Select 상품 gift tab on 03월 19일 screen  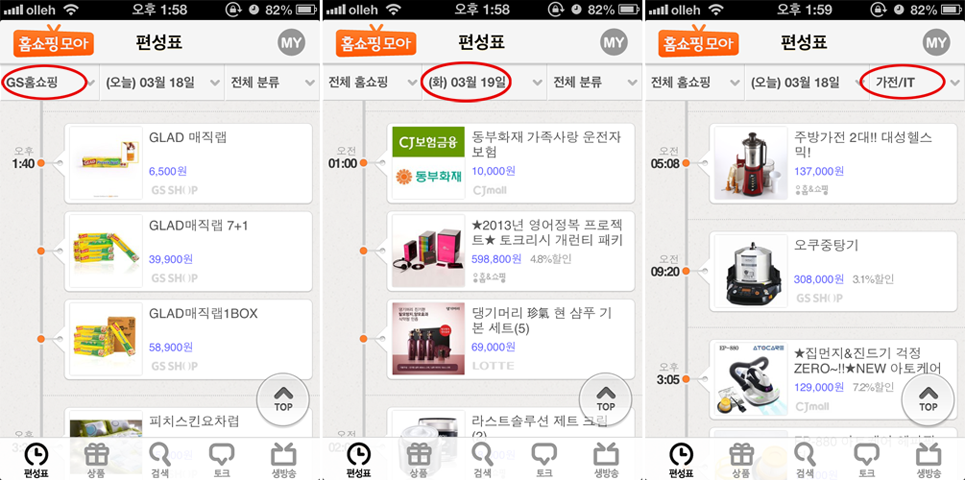[x=420, y=460]
